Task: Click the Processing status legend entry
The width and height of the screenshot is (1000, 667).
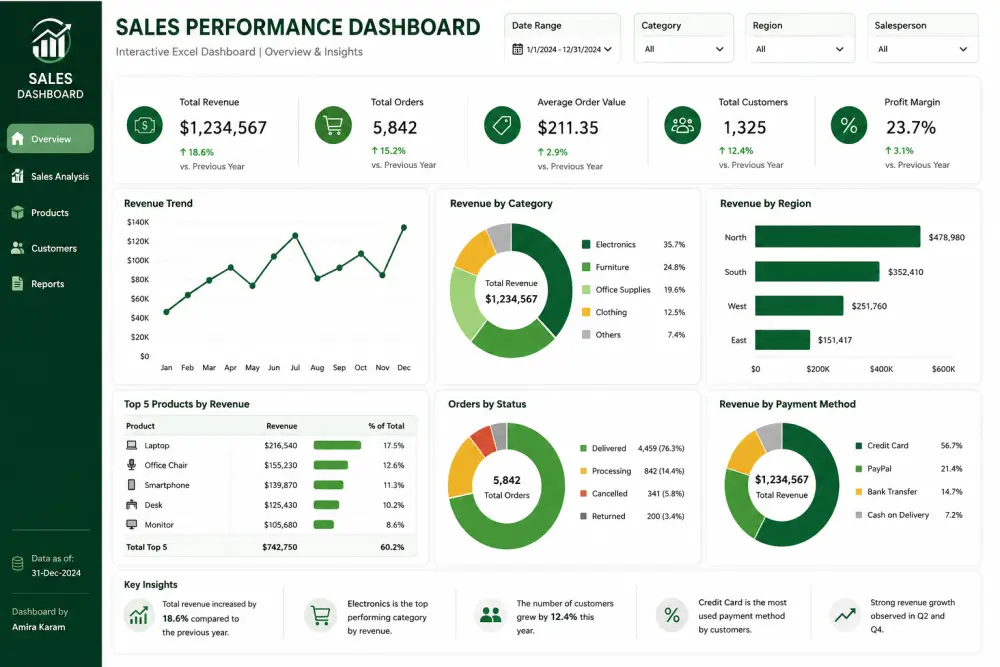Action: pos(631,471)
